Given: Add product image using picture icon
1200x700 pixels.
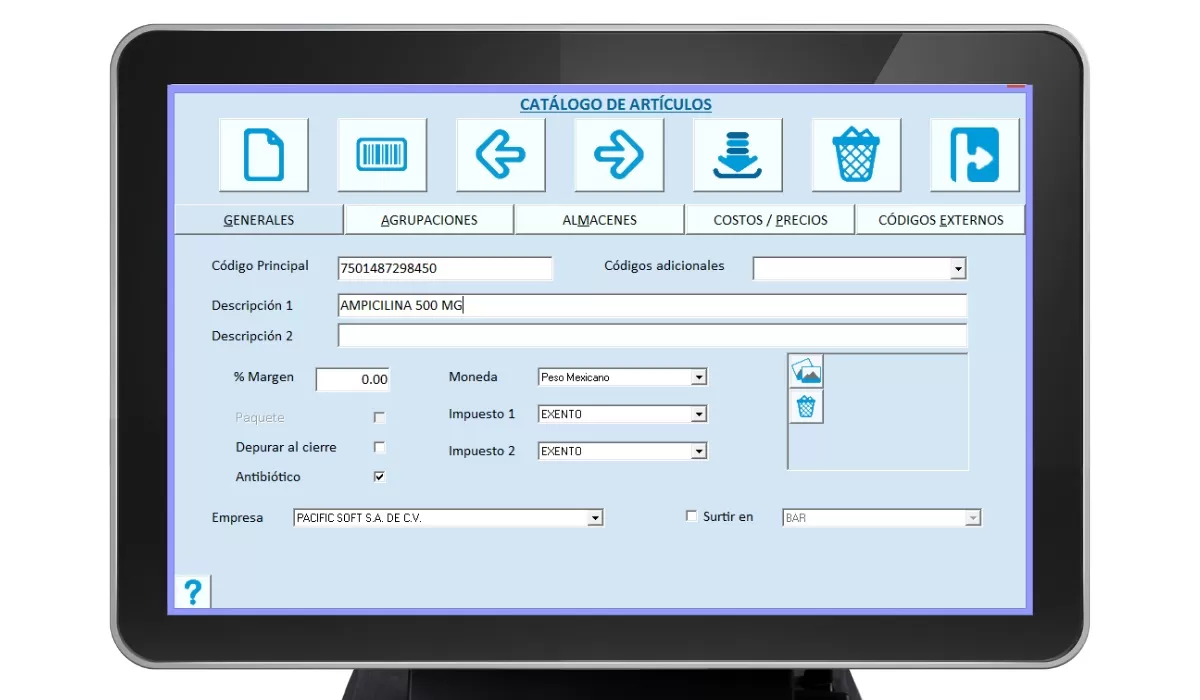Looking at the screenshot, I should point(806,372).
